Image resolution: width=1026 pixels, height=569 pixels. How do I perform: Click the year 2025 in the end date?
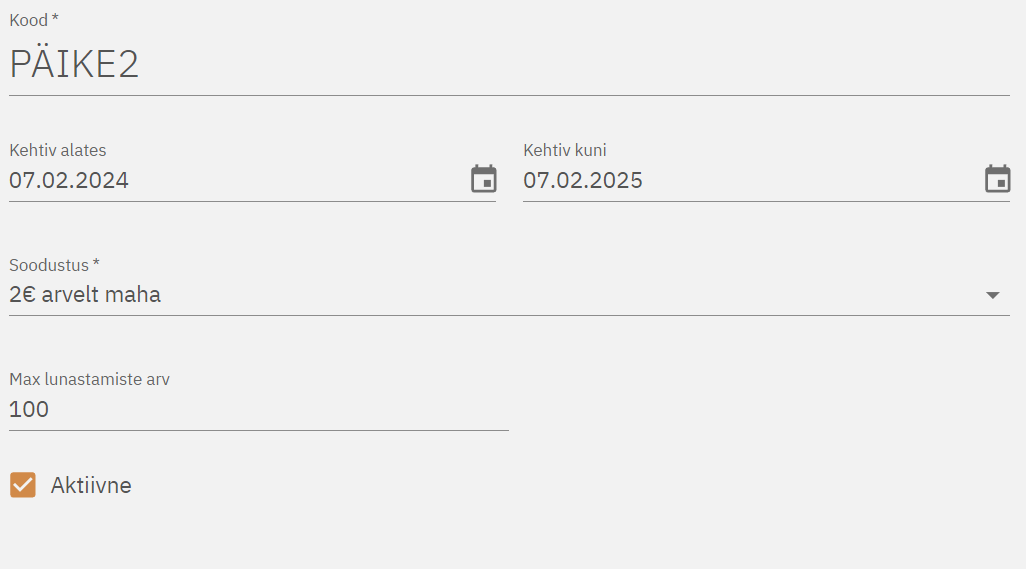(x=618, y=181)
